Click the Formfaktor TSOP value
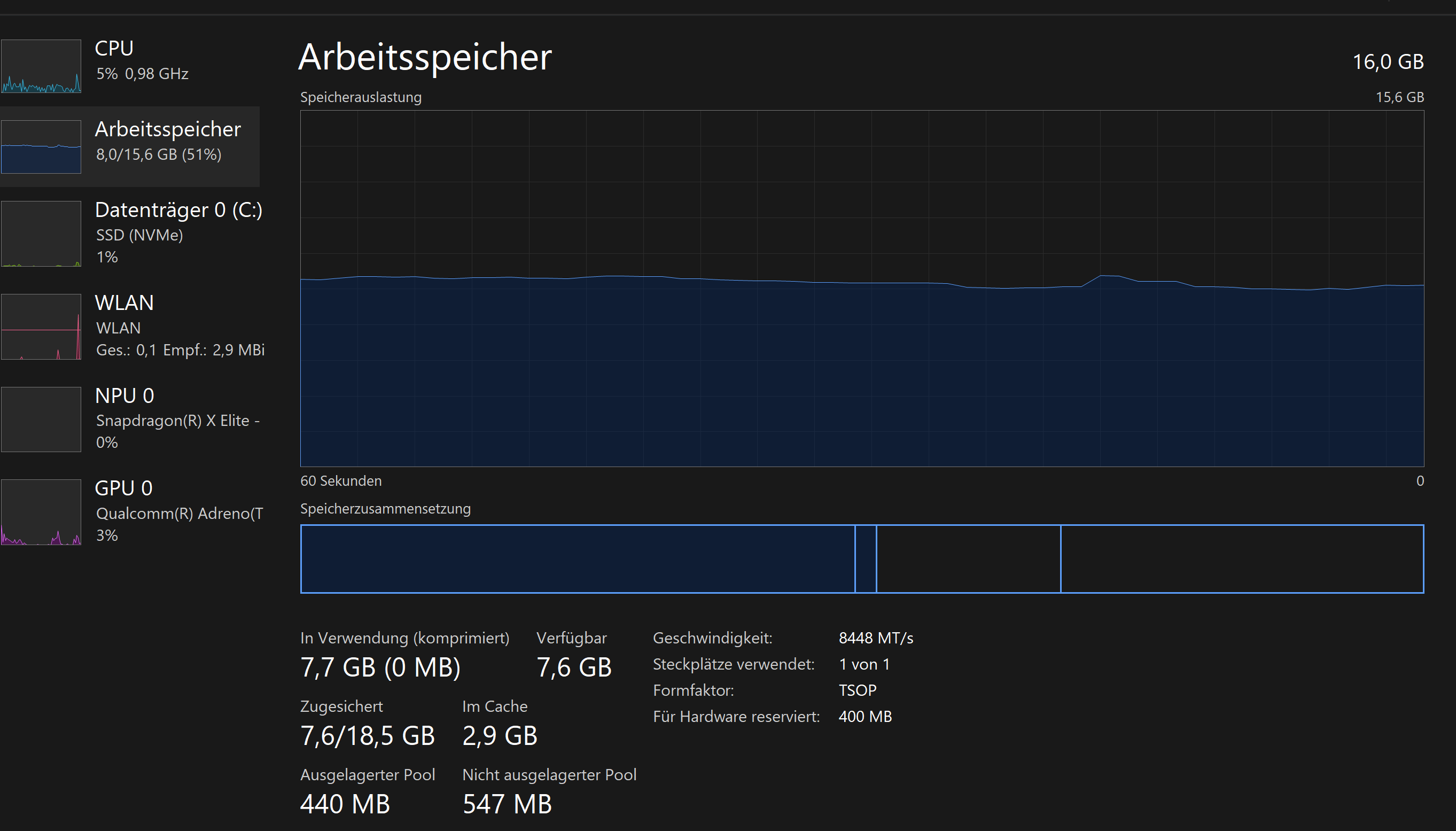This screenshot has width=1456, height=831. point(858,690)
